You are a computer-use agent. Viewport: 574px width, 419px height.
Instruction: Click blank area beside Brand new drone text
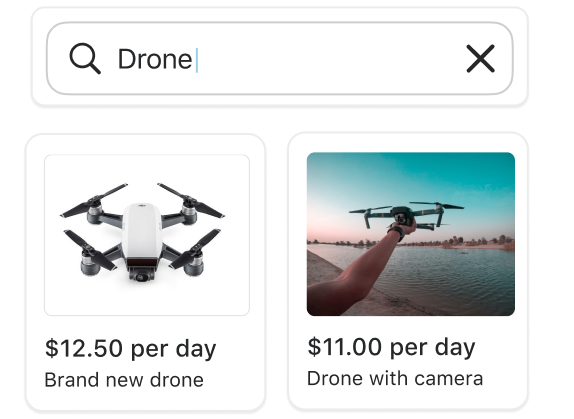(x=232, y=380)
